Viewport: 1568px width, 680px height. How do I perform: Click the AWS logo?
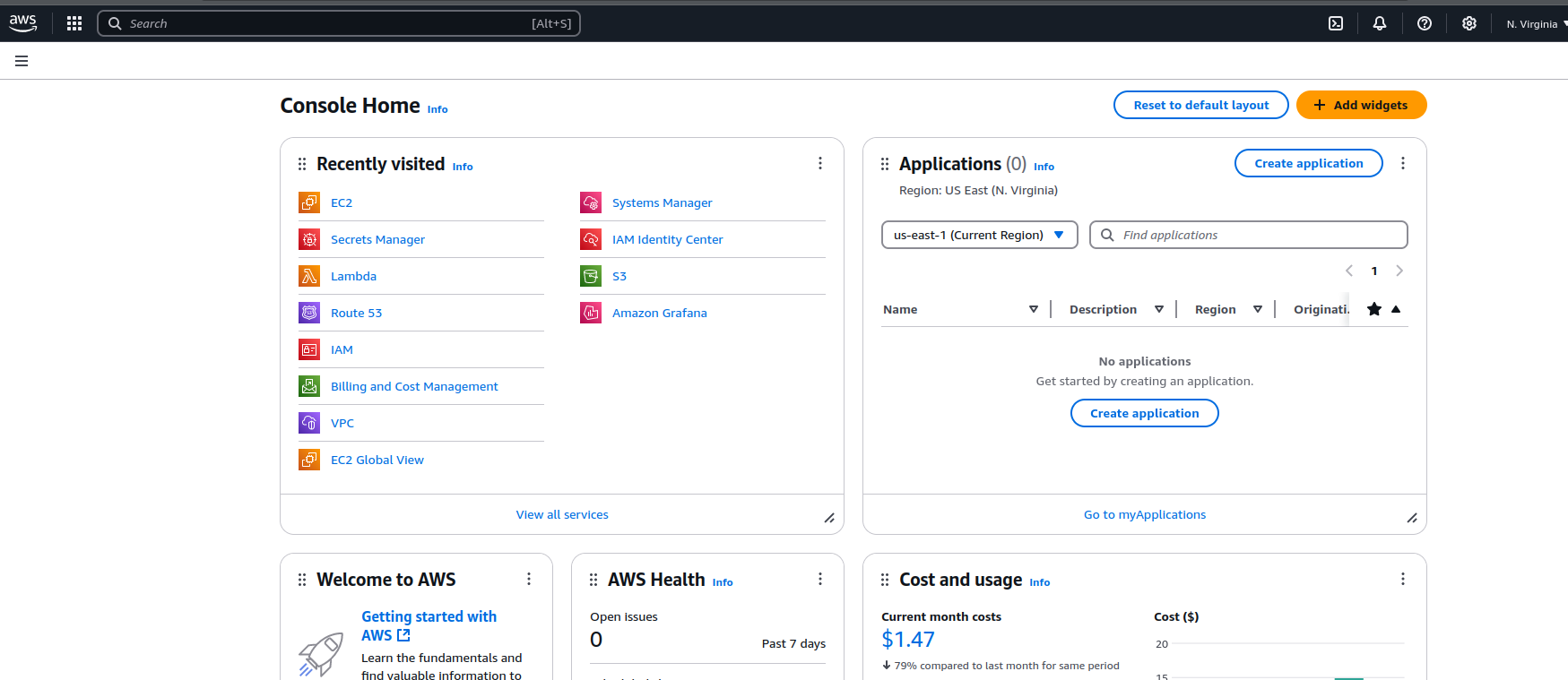(x=23, y=23)
